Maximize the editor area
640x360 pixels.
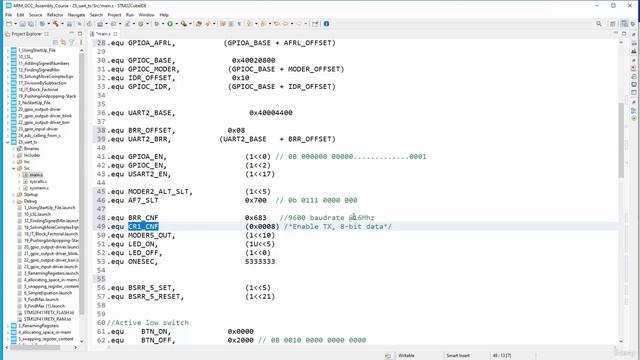click(x=624, y=34)
